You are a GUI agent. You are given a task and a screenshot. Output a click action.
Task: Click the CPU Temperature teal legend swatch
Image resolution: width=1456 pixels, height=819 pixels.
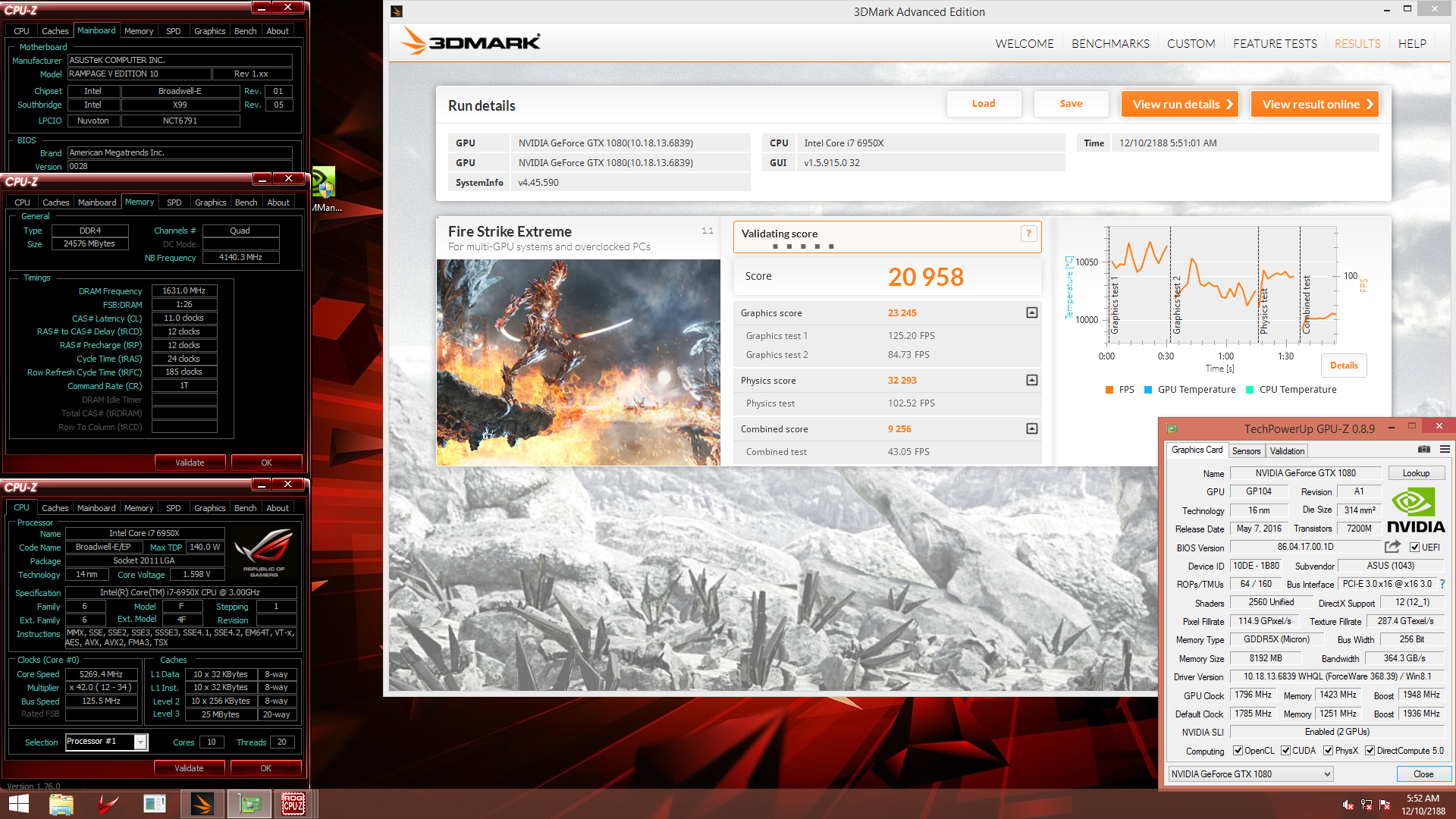tap(1250, 390)
